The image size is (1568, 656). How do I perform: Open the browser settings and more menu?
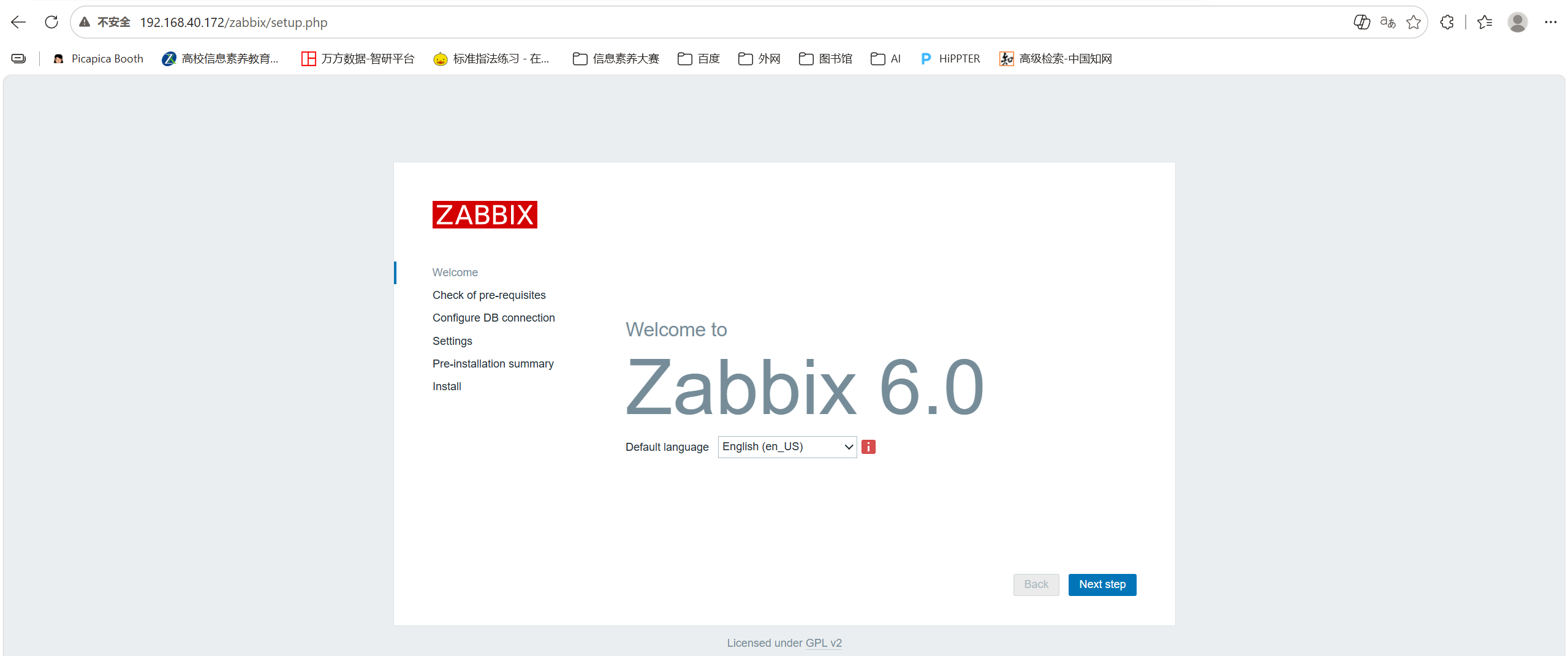click(1551, 23)
